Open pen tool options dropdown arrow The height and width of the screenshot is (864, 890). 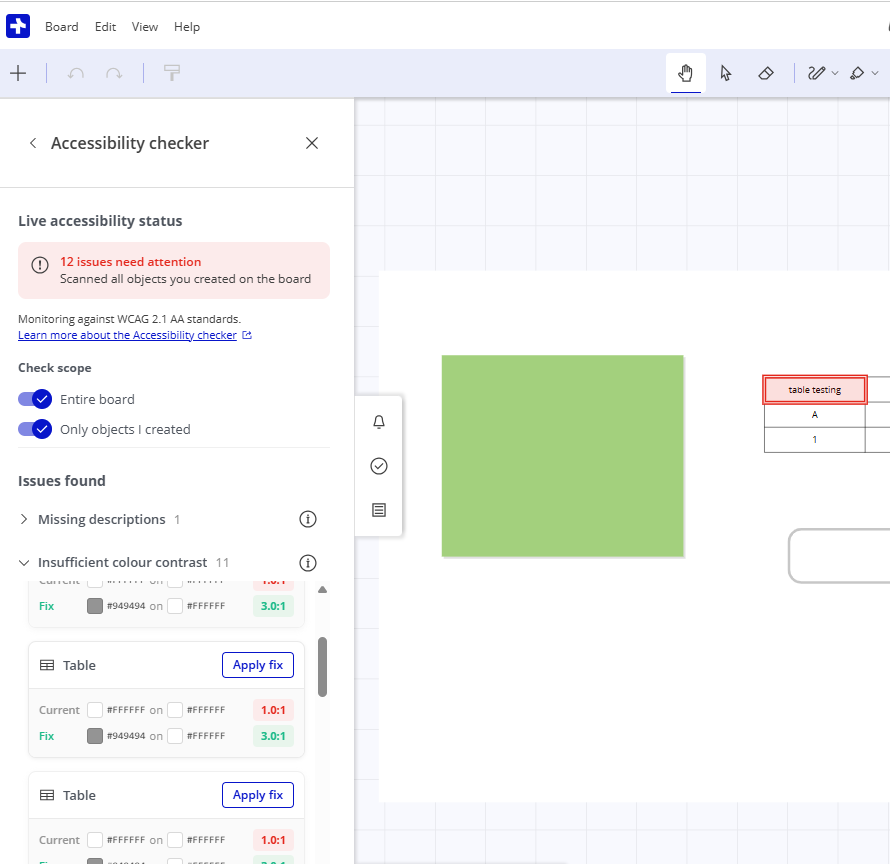[835, 73]
